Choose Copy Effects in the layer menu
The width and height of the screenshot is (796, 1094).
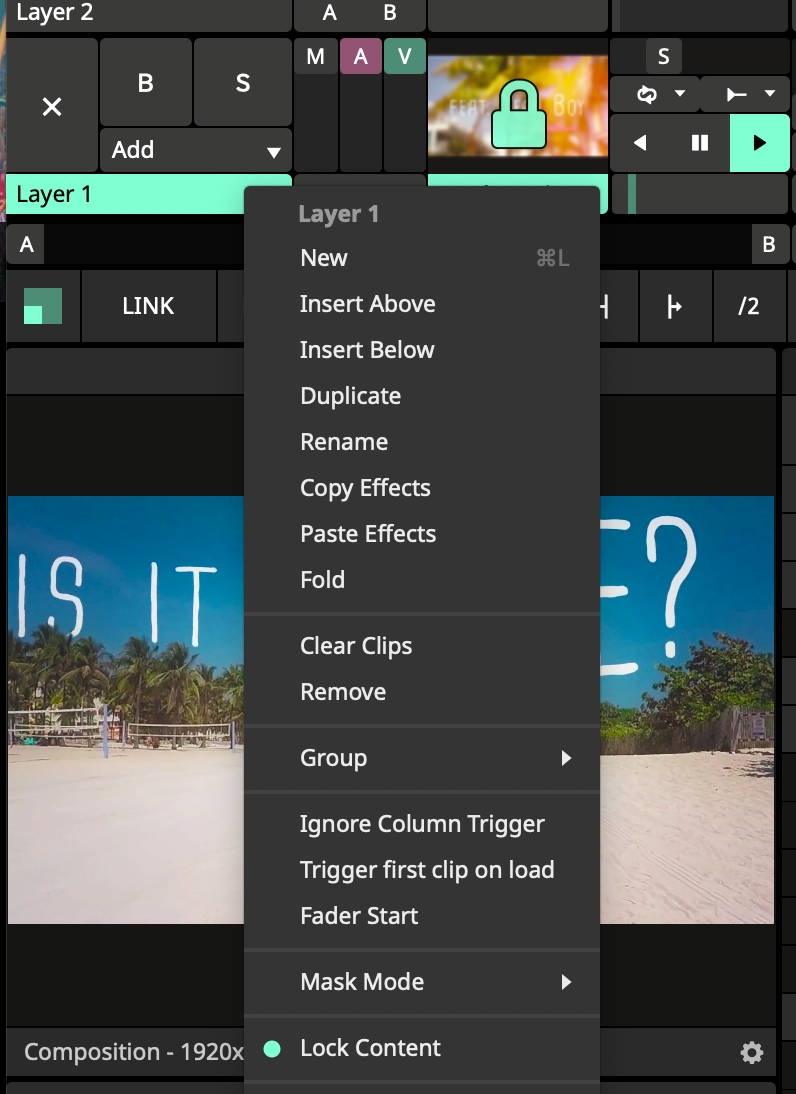click(365, 488)
